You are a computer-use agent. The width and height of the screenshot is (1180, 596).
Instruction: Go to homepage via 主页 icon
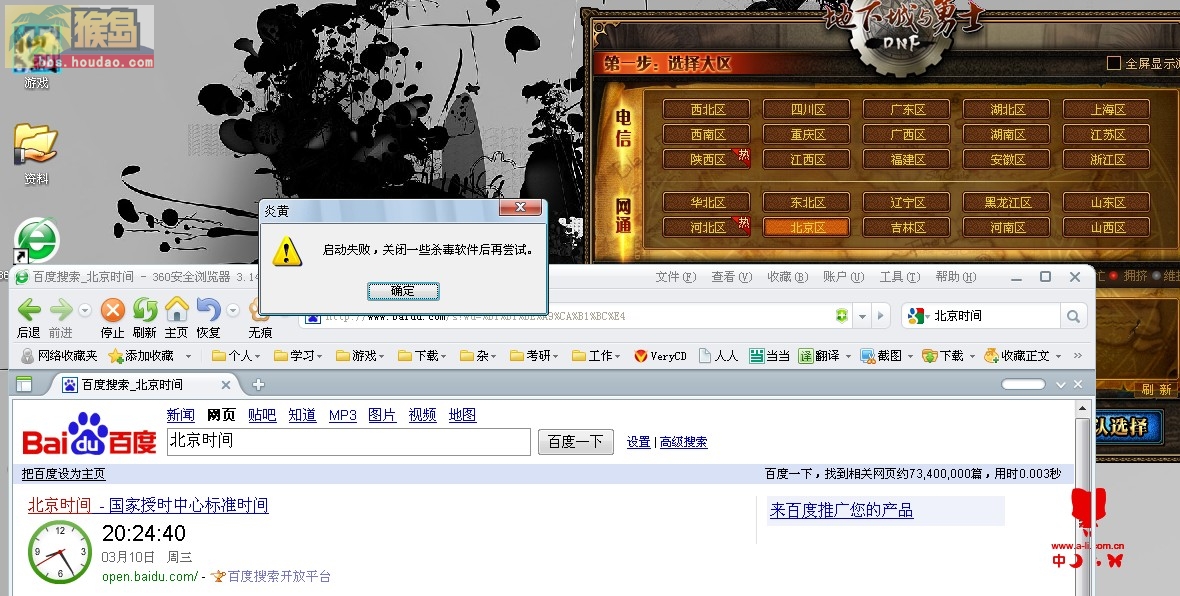click(x=176, y=309)
